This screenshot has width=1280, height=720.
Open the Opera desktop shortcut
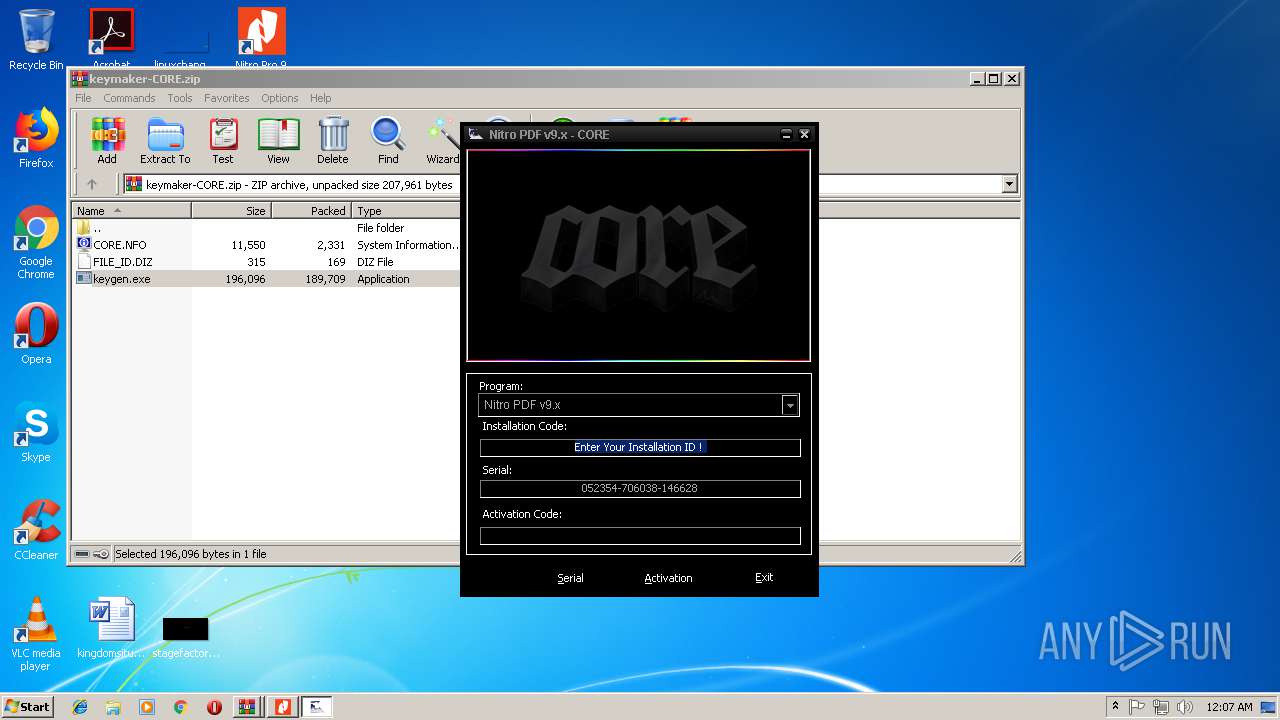pyautogui.click(x=36, y=334)
